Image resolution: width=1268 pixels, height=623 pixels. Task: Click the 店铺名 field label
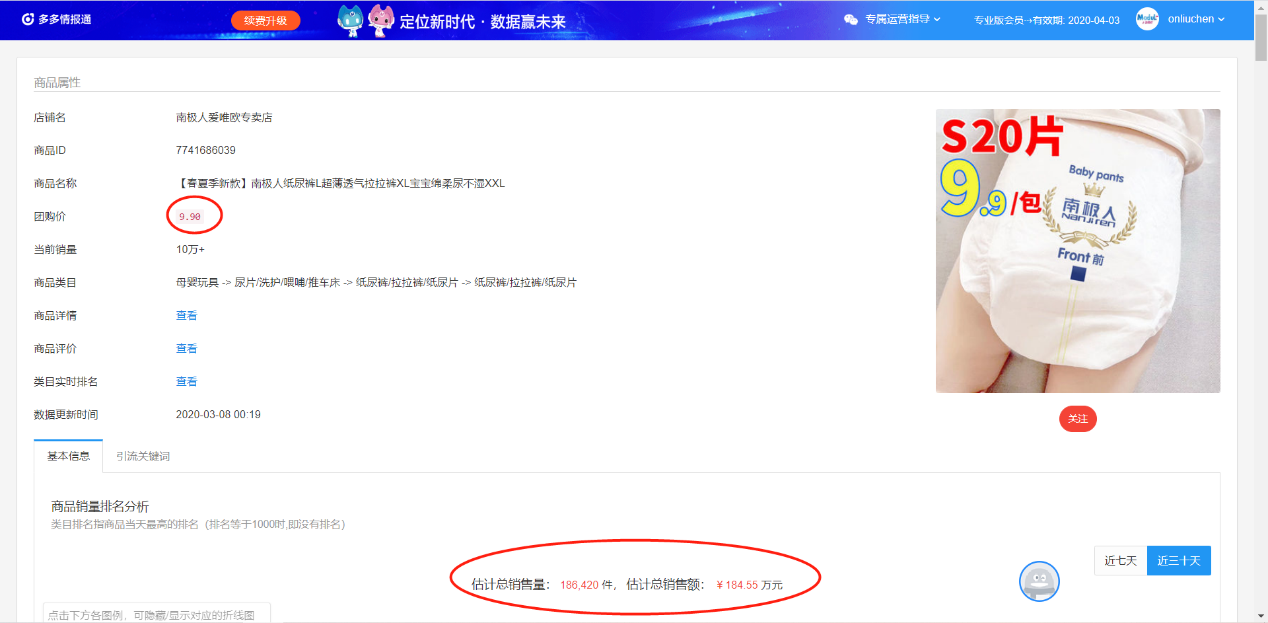pyautogui.click(x=50, y=118)
